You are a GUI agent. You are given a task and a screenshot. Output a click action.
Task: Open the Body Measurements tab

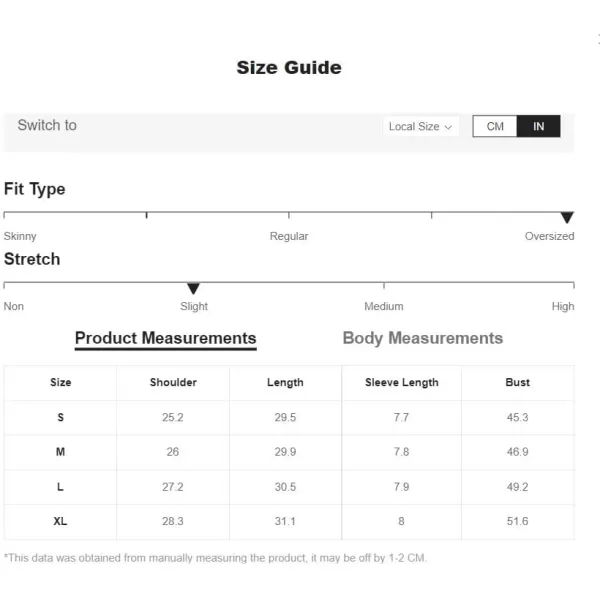pos(422,338)
